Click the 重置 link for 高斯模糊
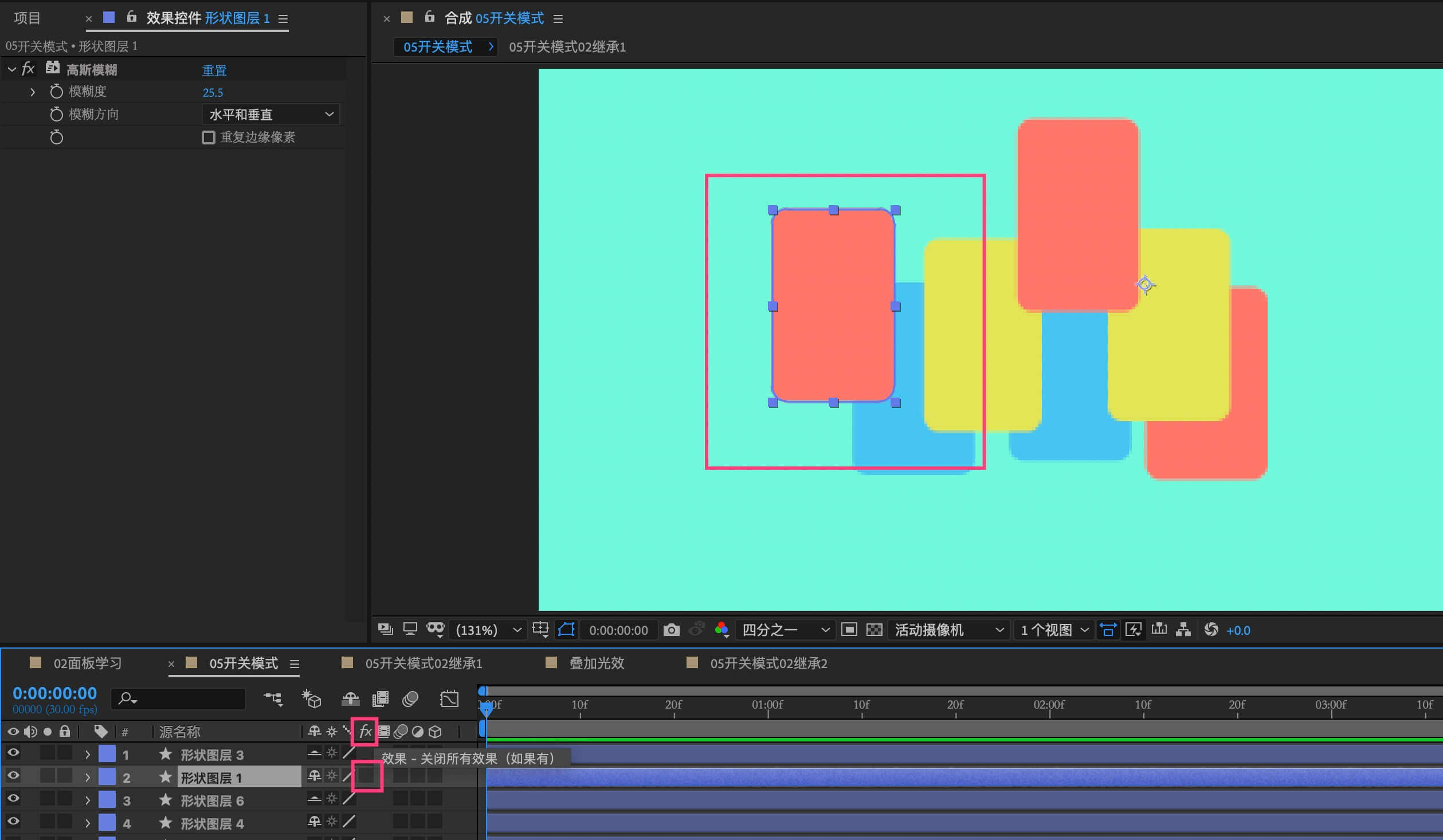This screenshot has height=840, width=1443. tap(214, 70)
